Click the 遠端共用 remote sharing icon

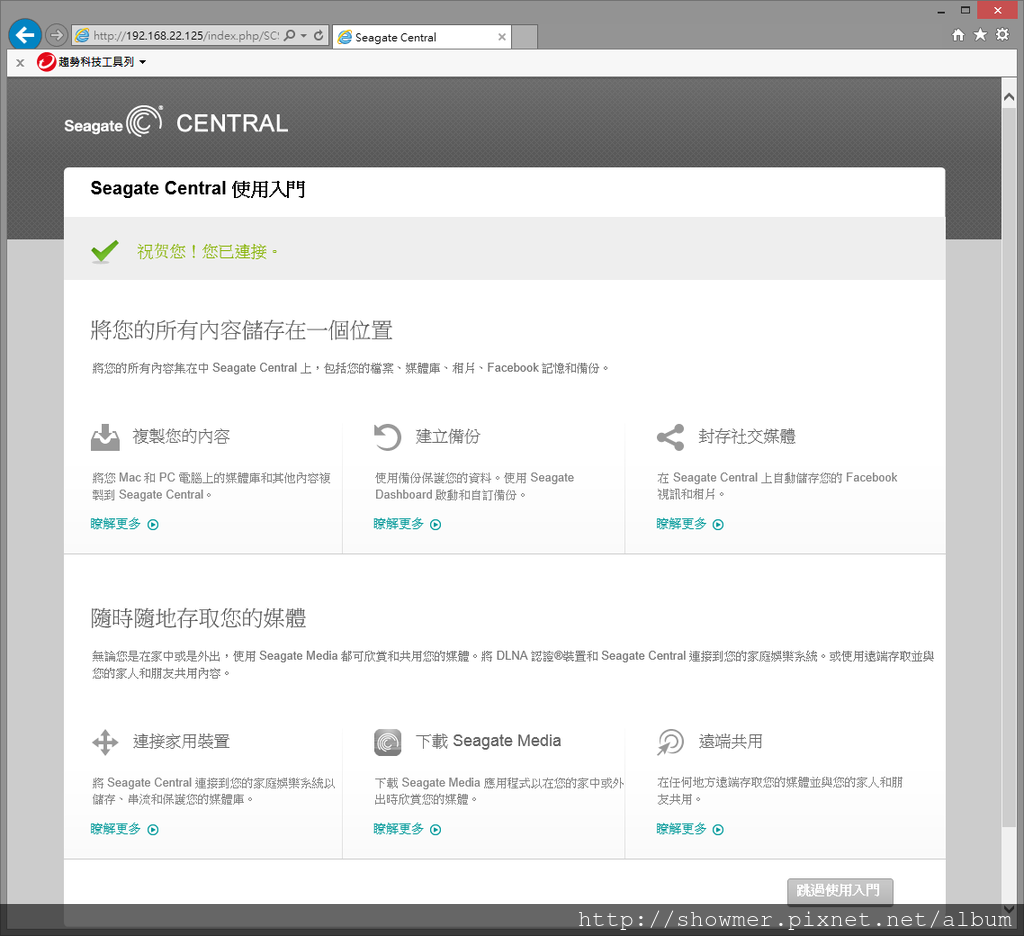670,742
